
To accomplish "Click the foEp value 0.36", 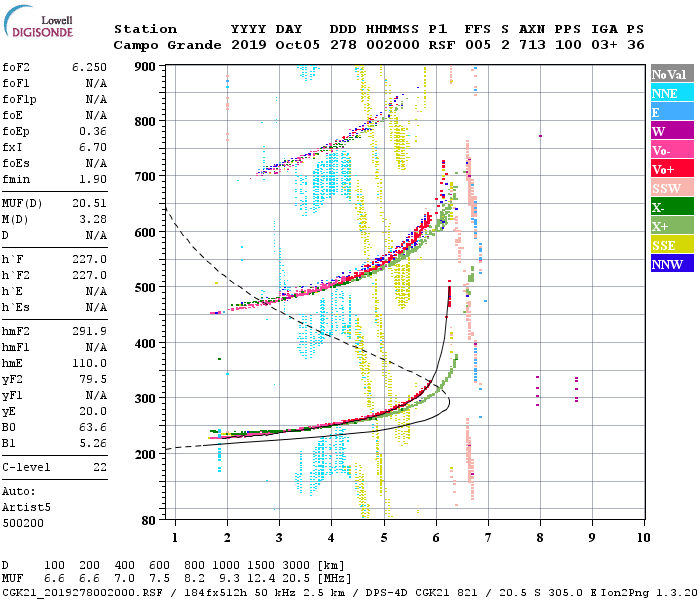I will (93, 131).
